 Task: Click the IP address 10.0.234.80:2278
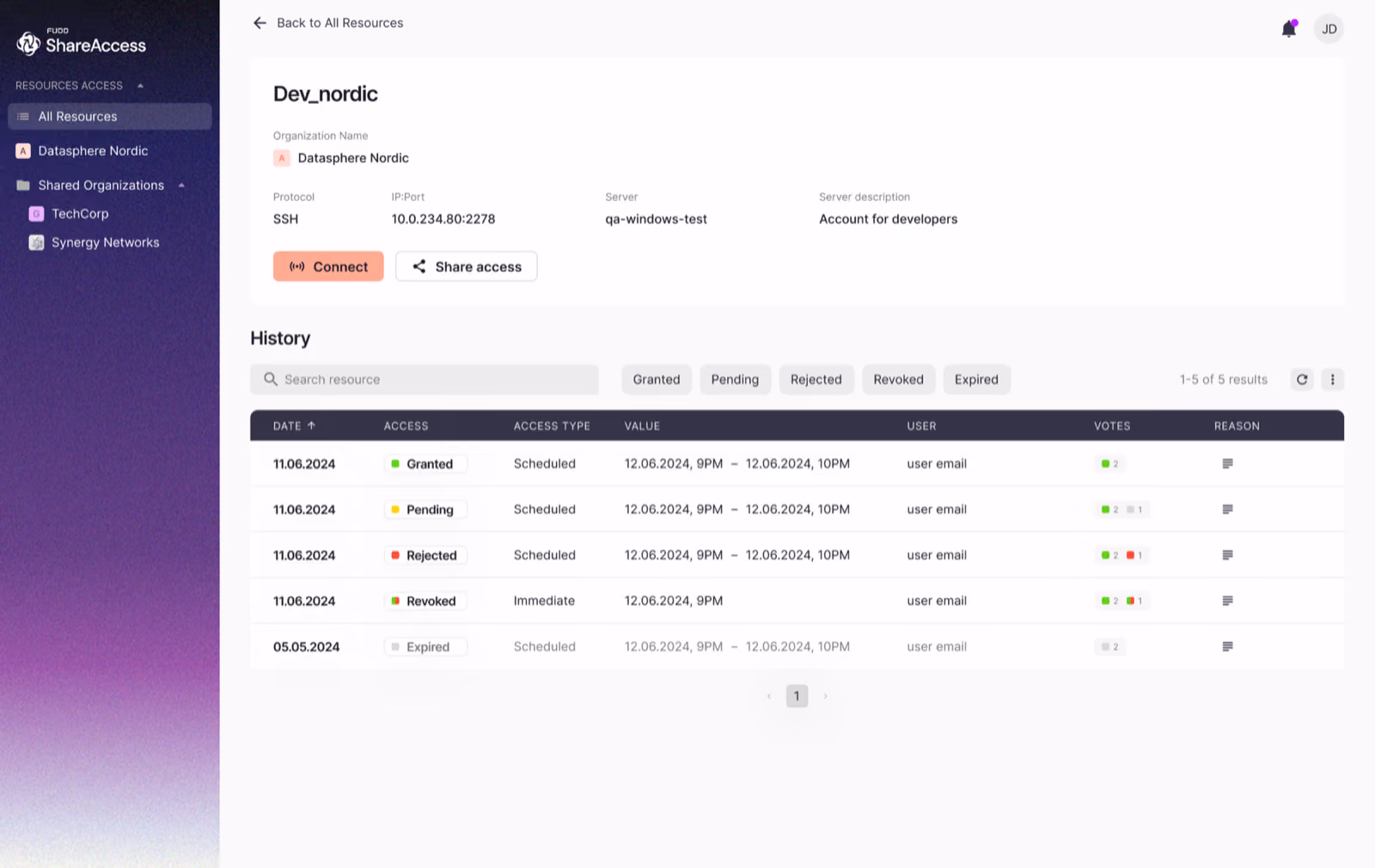(443, 219)
